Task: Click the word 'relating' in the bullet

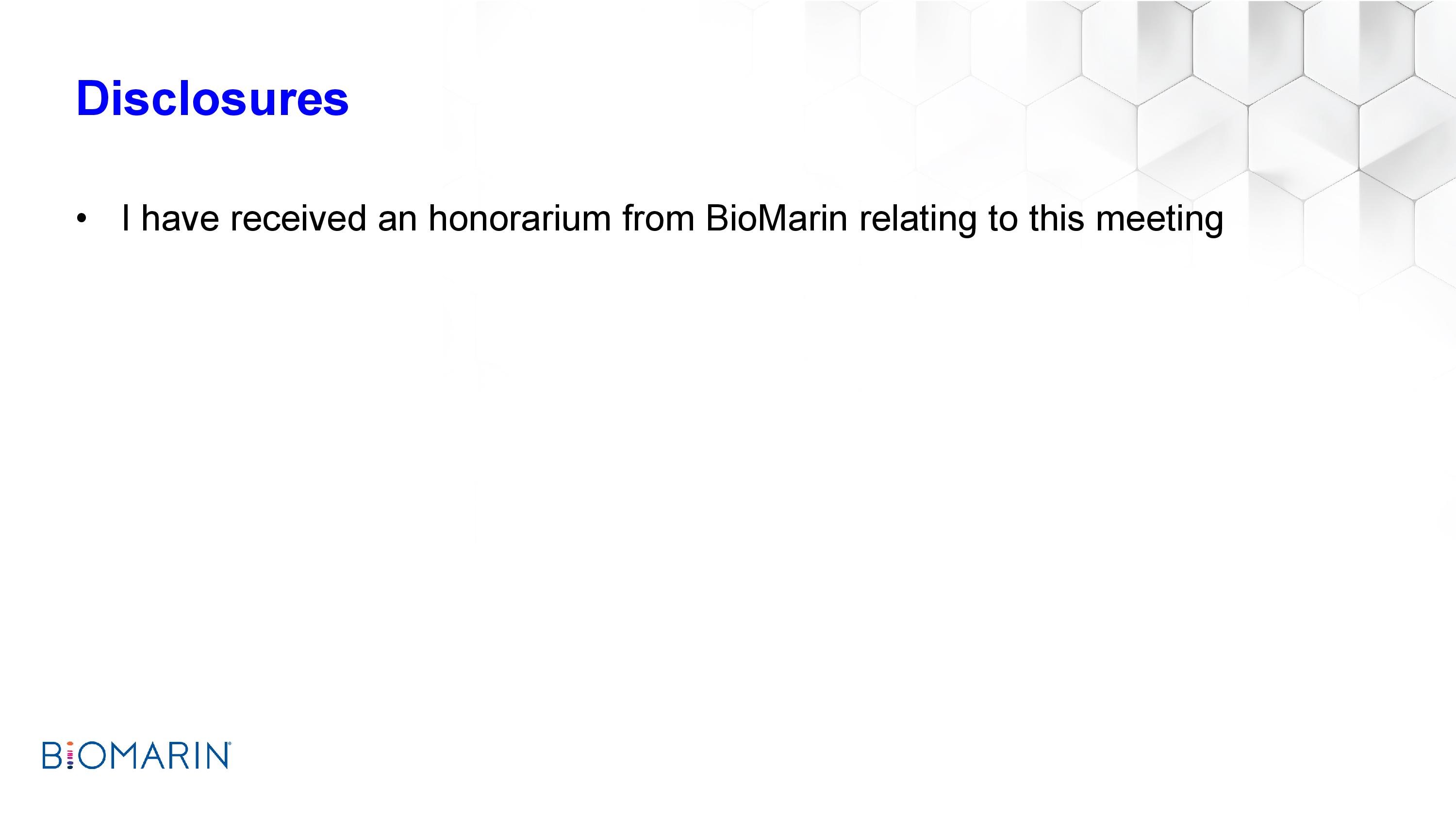Action: [x=917, y=220]
